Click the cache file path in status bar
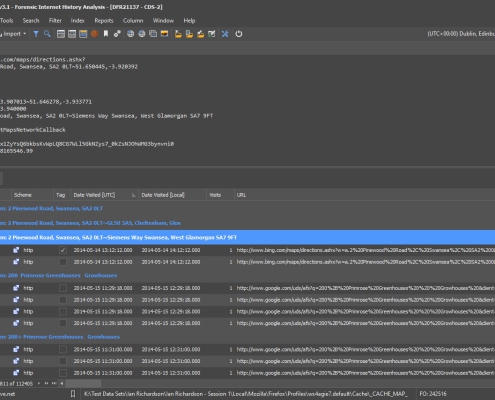 (246, 394)
